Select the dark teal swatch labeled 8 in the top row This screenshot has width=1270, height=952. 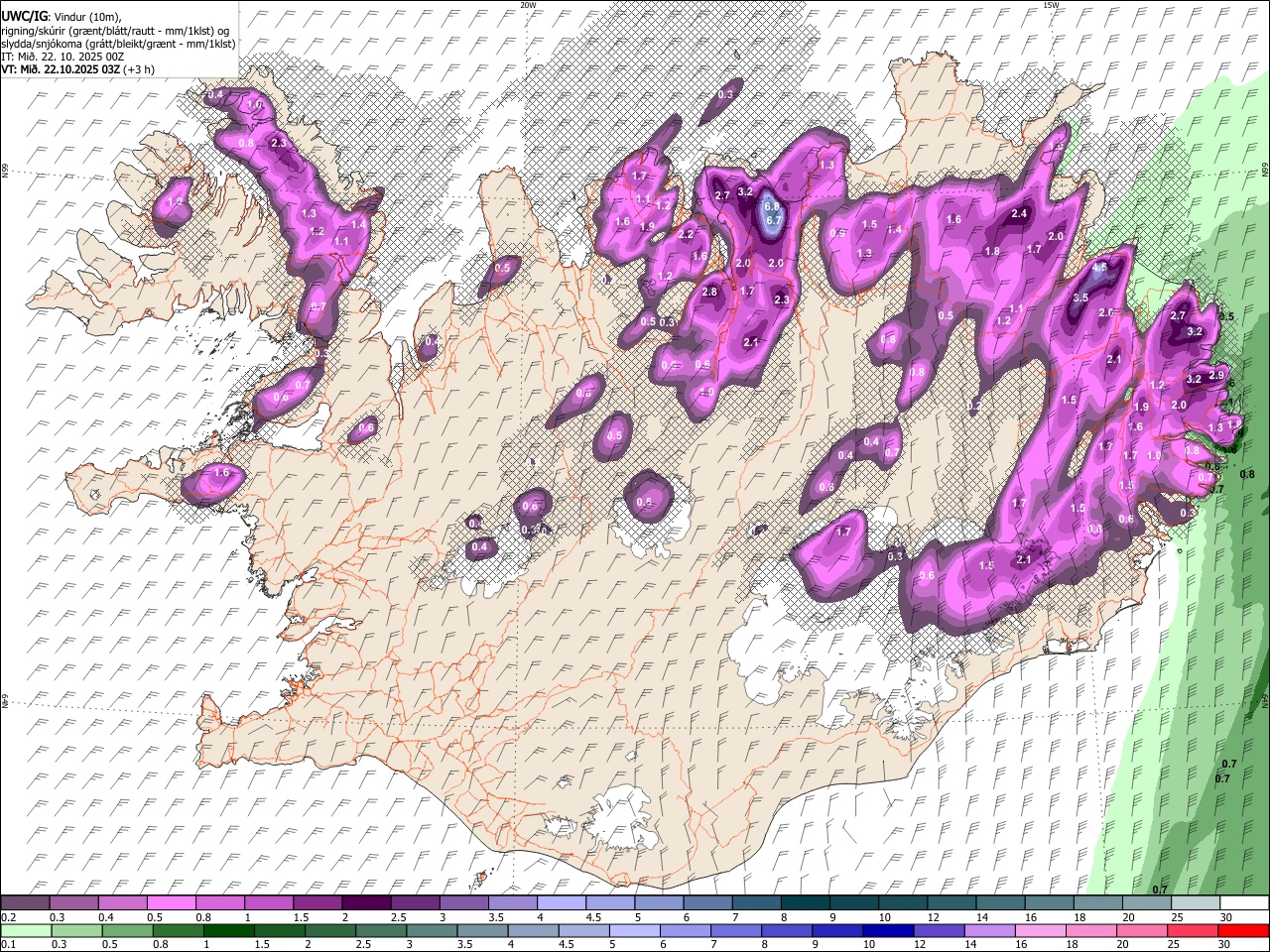point(805,903)
